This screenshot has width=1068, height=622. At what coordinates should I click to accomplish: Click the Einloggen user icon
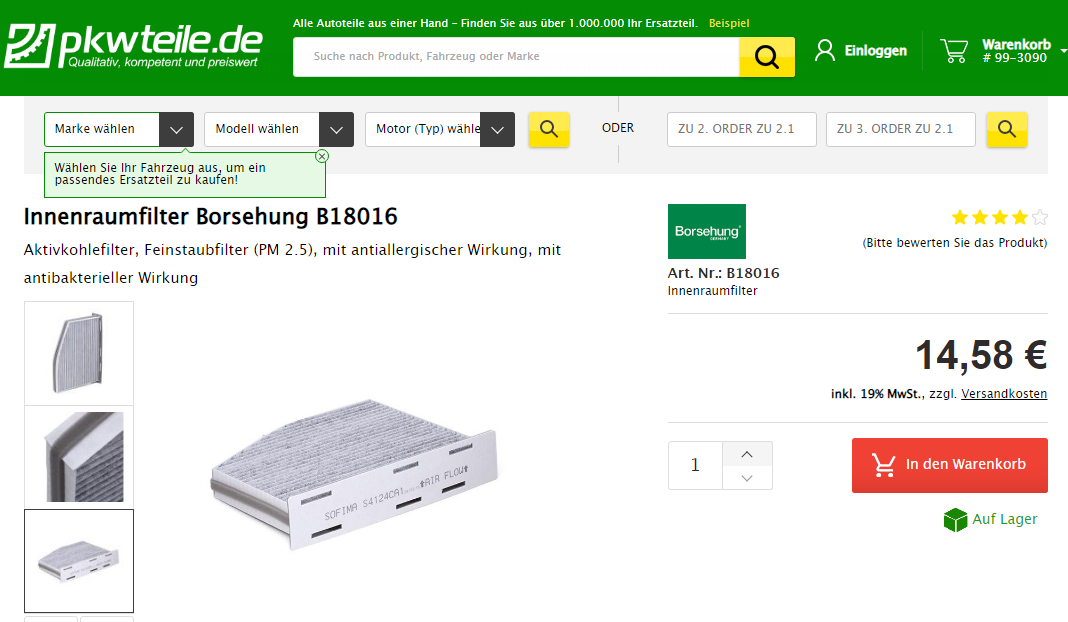(825, 51)
